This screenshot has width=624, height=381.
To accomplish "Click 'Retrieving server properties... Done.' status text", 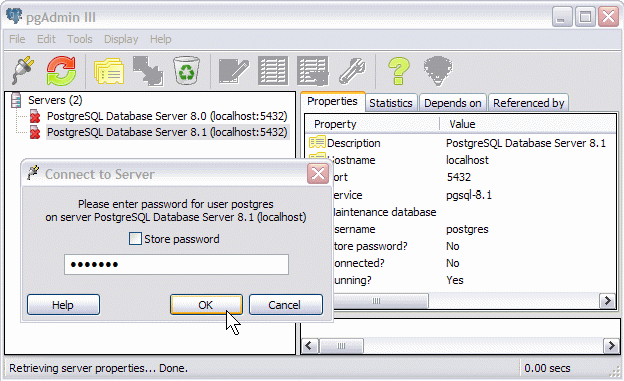I will [x=98, y=368].
